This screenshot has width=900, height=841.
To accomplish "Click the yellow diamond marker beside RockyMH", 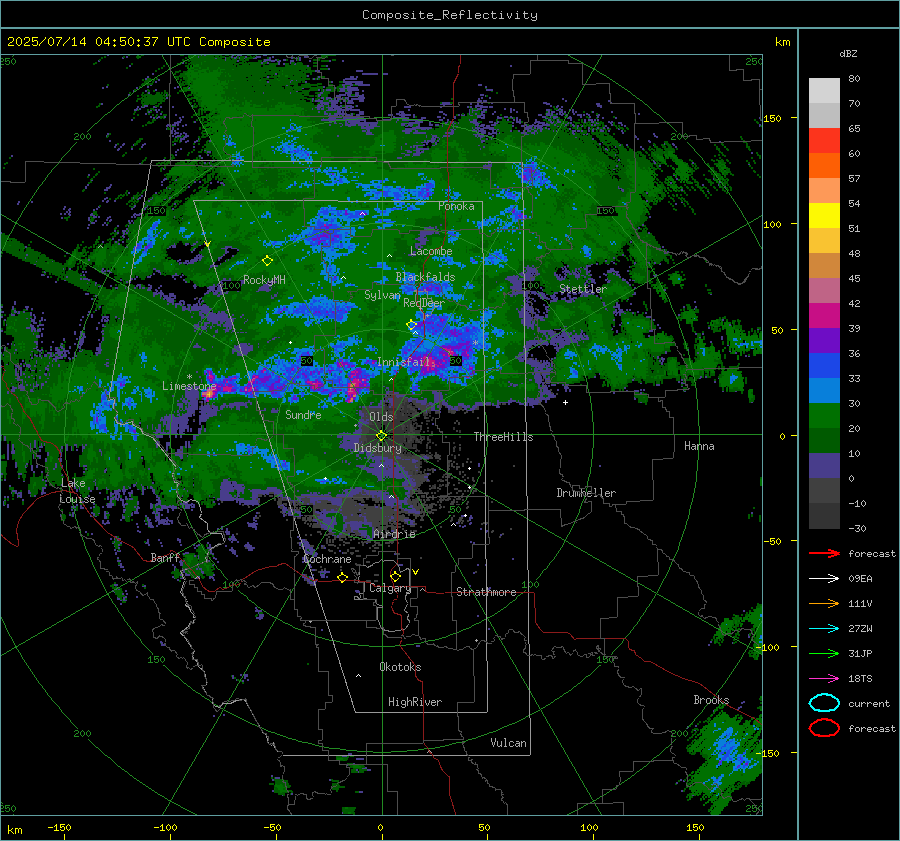I will 267,261.
